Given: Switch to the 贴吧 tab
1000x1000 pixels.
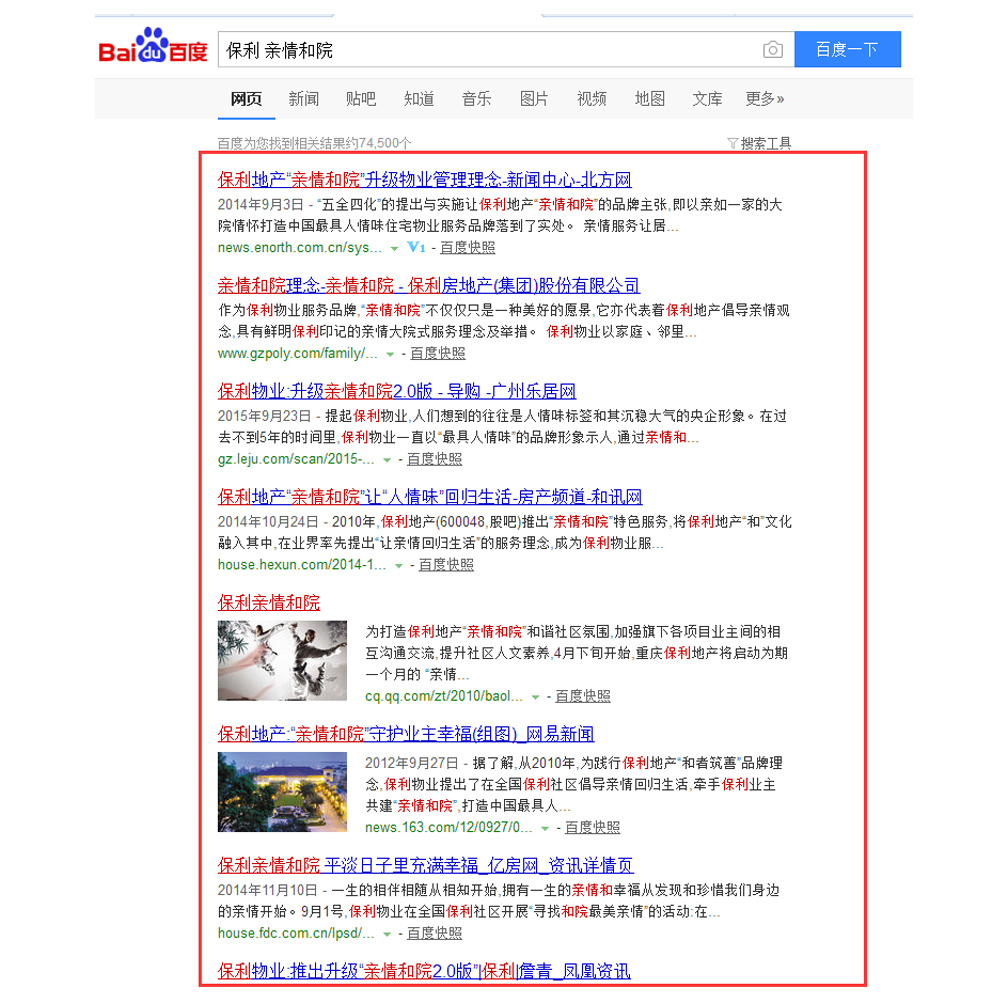Looking at the screenshot, I should 361,99.
